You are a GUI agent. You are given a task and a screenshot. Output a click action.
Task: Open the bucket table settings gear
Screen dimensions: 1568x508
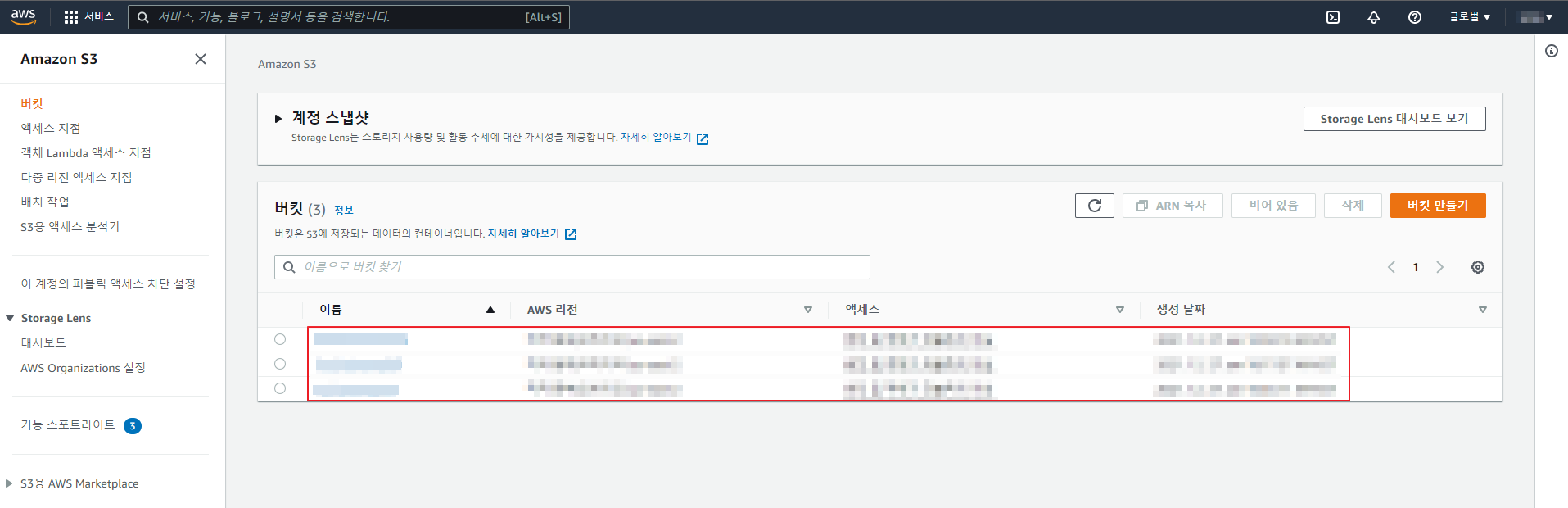1478,267
